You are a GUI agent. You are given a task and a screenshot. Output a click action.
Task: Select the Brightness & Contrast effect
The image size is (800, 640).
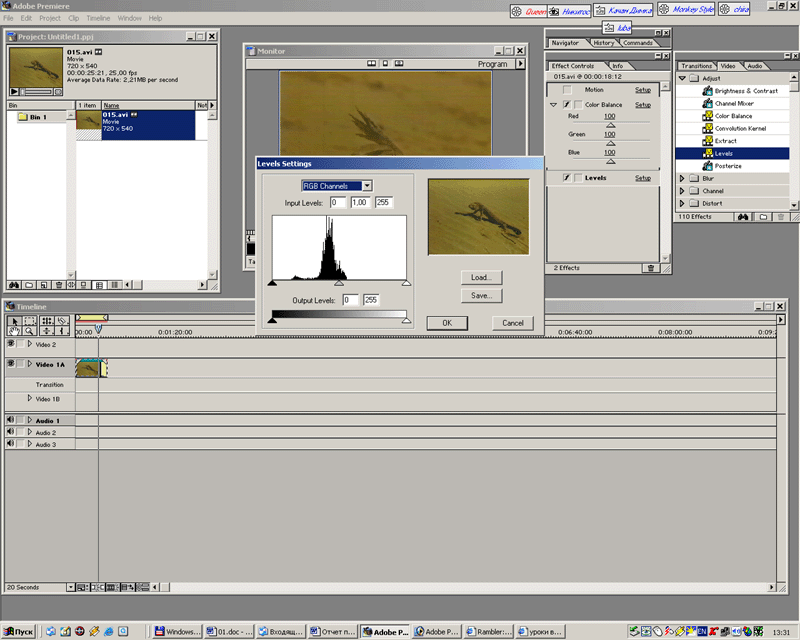(x=746, y=91)
